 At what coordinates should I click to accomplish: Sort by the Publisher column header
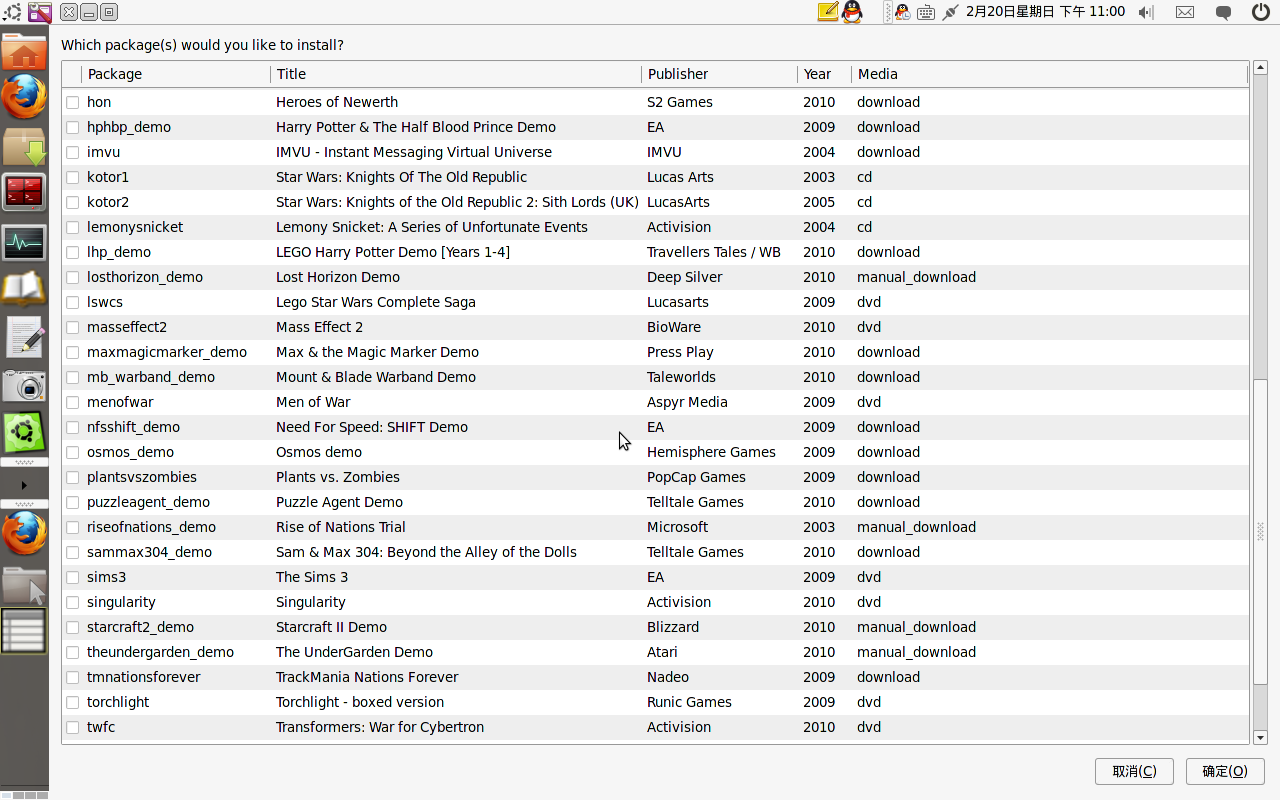coord(719,74)
